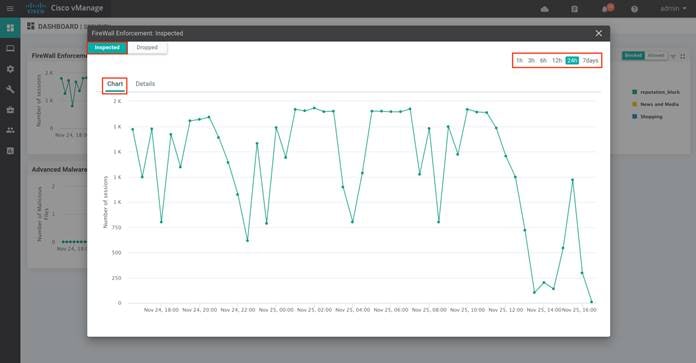The height and width of the screenshot is (363, 696).
Task: Open the Monitor screen icon in the sidebar
Action: pos(10,48)
